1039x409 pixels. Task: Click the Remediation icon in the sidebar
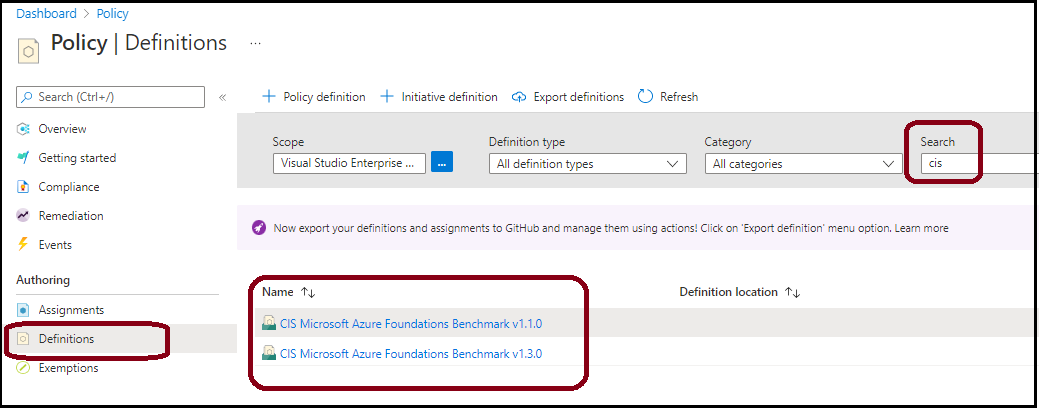[x=24, y=215]
